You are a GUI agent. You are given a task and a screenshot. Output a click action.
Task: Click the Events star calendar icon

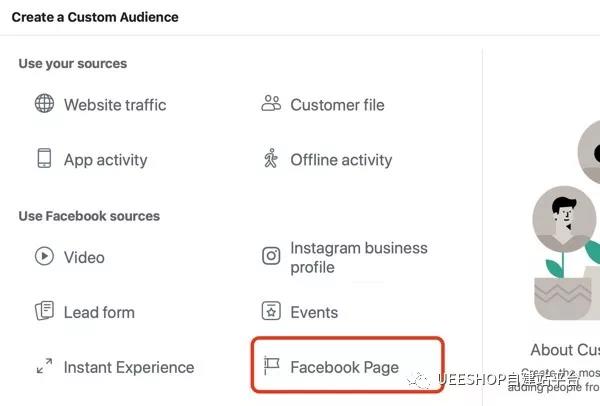click(x=271, y=312)
